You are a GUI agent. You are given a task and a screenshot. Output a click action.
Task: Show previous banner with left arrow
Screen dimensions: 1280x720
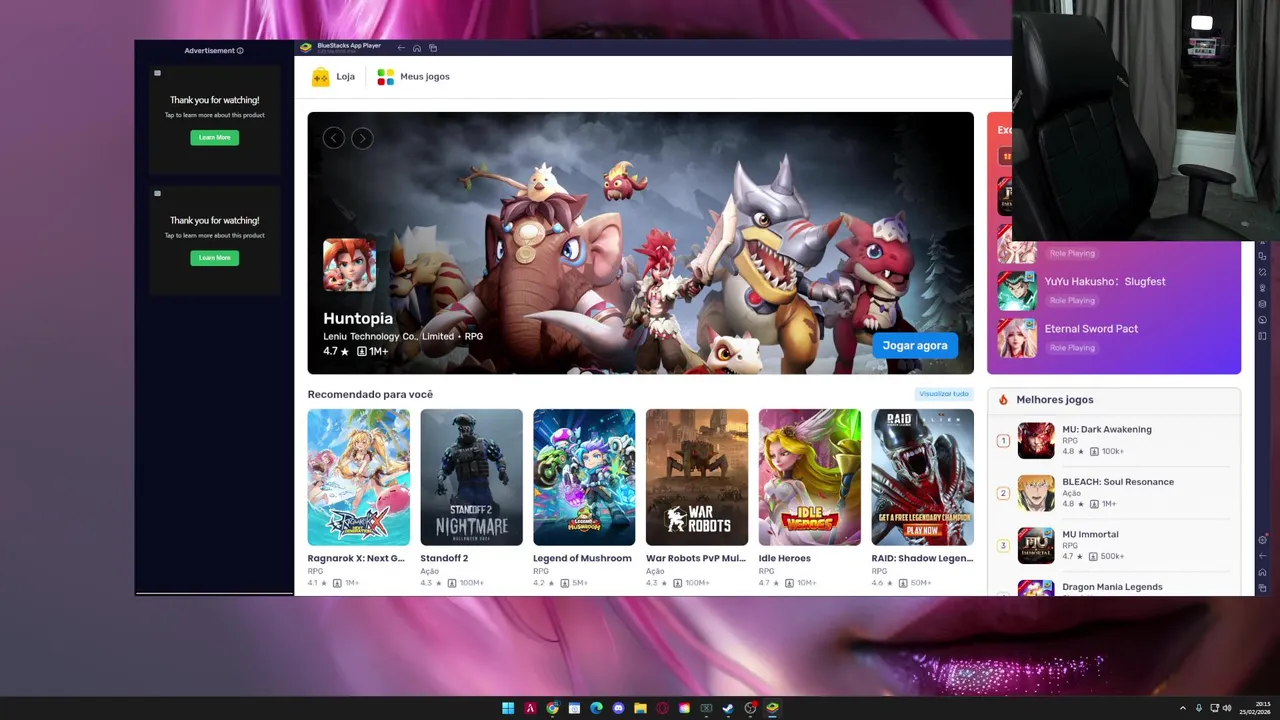[x=334, y=139]
